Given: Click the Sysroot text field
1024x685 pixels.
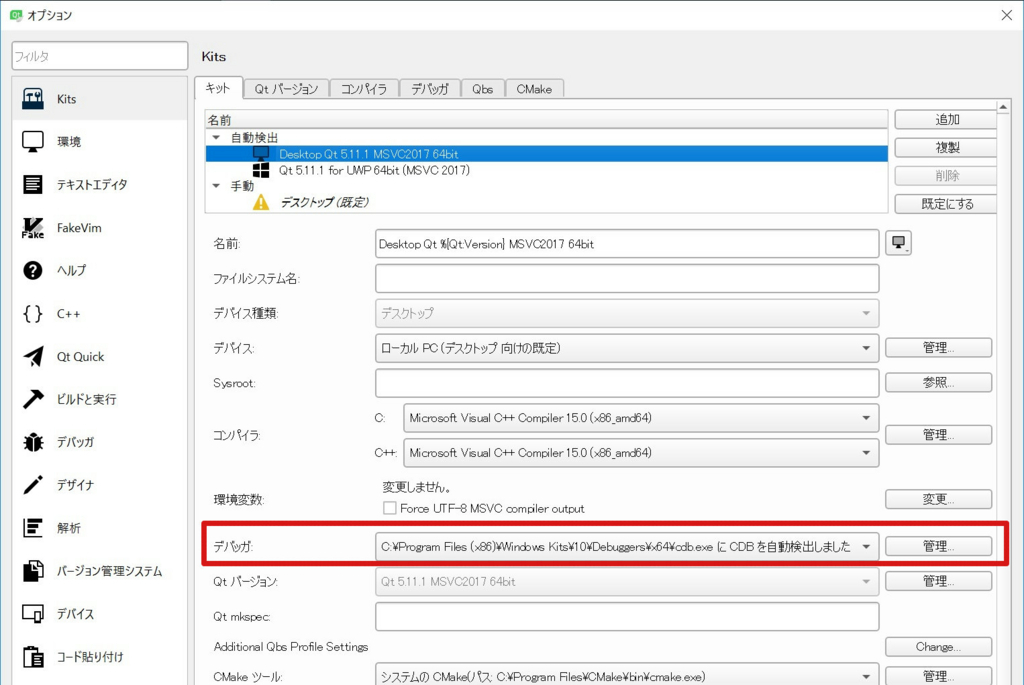Looking at the screenshot, I should 627,383.
